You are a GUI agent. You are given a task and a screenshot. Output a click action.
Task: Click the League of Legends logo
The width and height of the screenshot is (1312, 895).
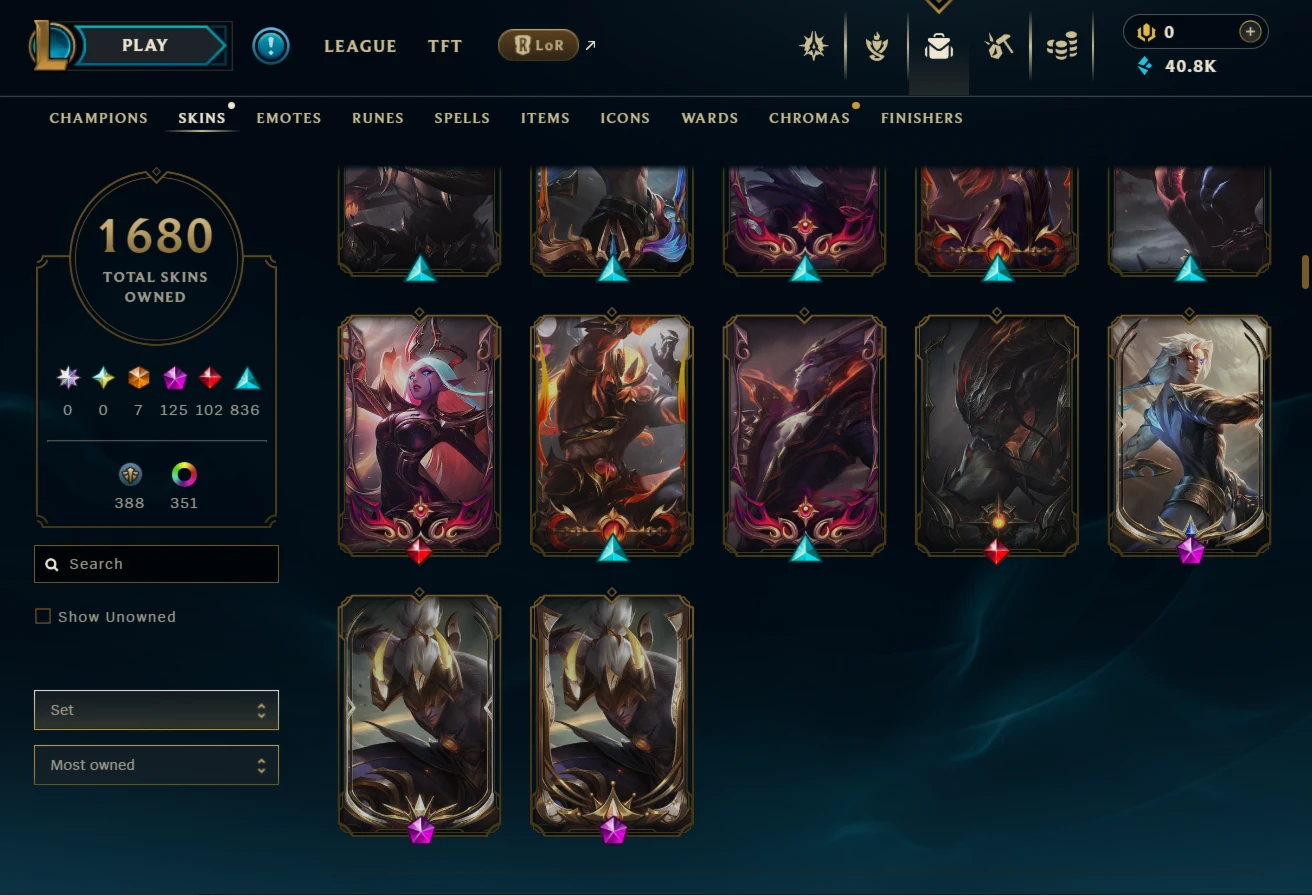point(51,46)
